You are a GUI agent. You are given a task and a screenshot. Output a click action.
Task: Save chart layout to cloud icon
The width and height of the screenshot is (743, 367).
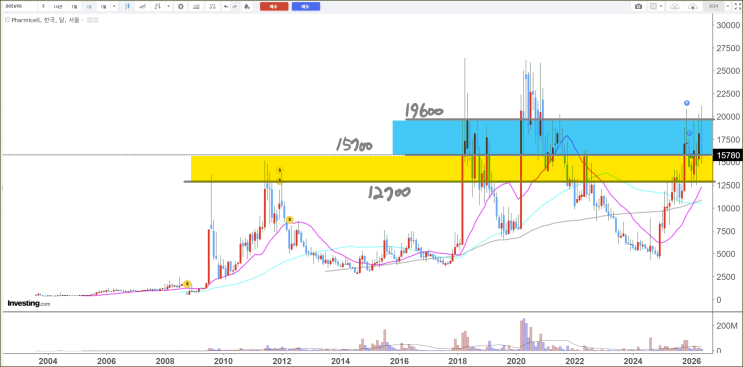[693, 7]
